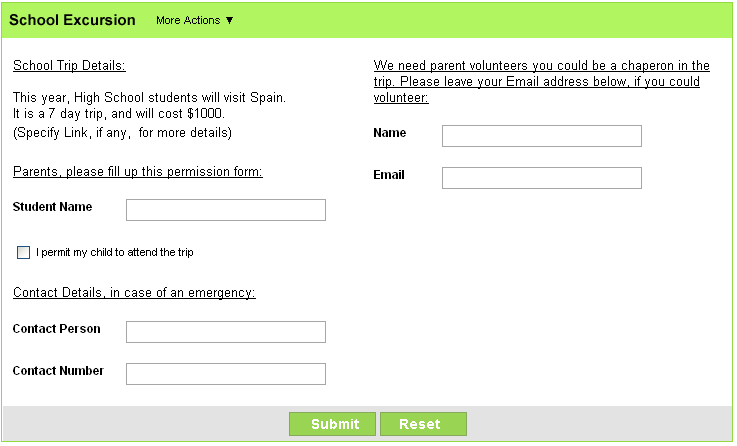737x446 pixels.
Task: Focus the Contact Person input box
Action: [226, 332]
